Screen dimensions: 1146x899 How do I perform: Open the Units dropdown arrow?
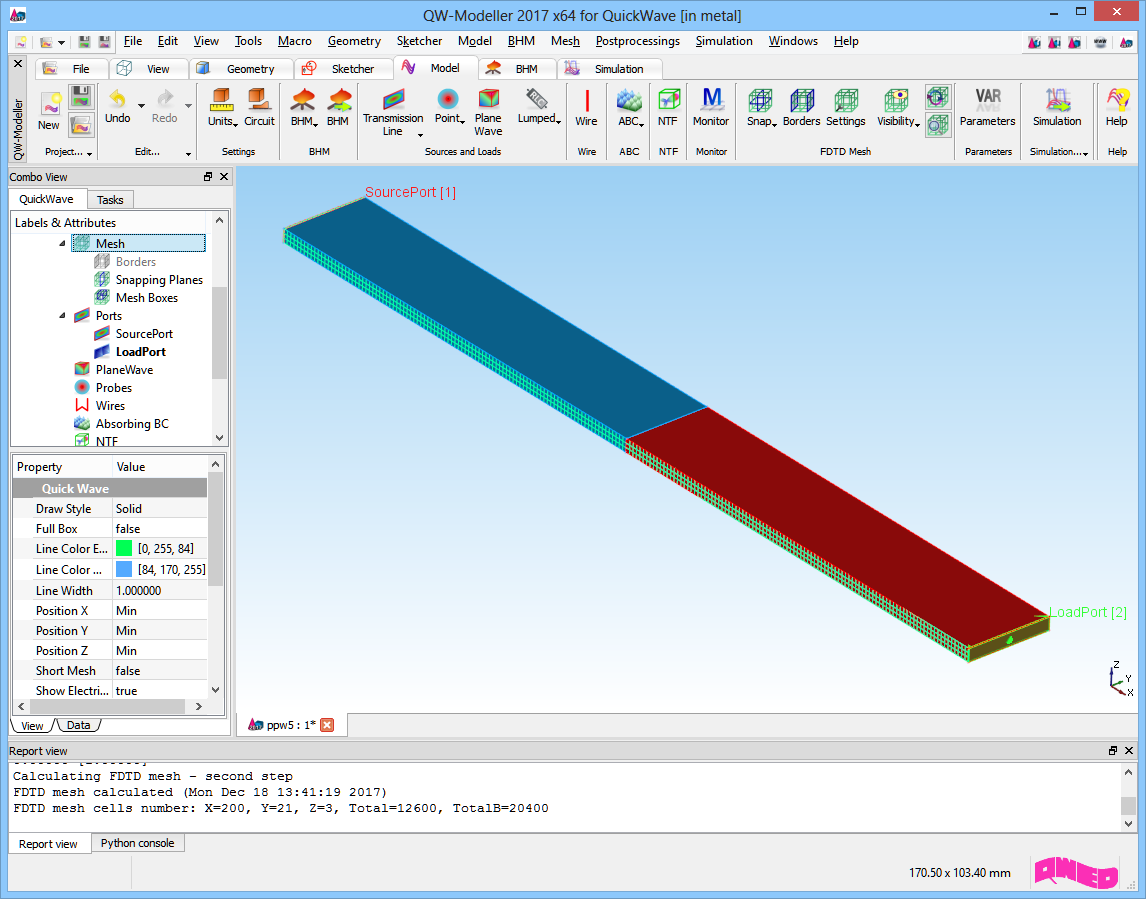pyautogui.click(x=236, y=125)
